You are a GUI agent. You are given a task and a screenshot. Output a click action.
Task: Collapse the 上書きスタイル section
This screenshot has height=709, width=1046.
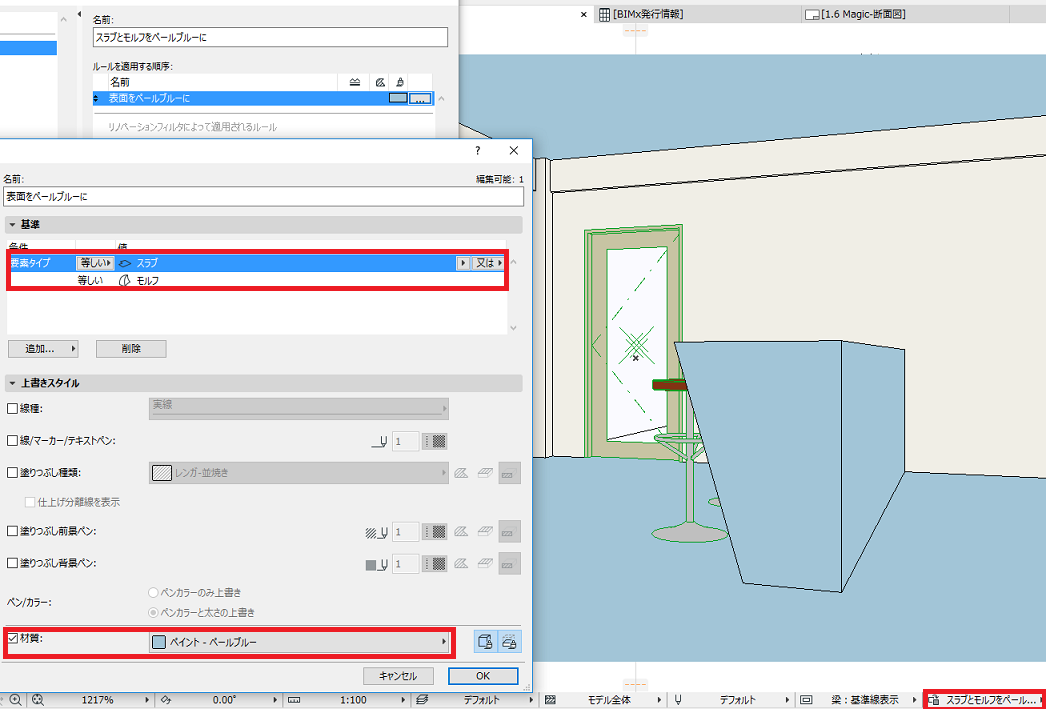click(13, 384)
